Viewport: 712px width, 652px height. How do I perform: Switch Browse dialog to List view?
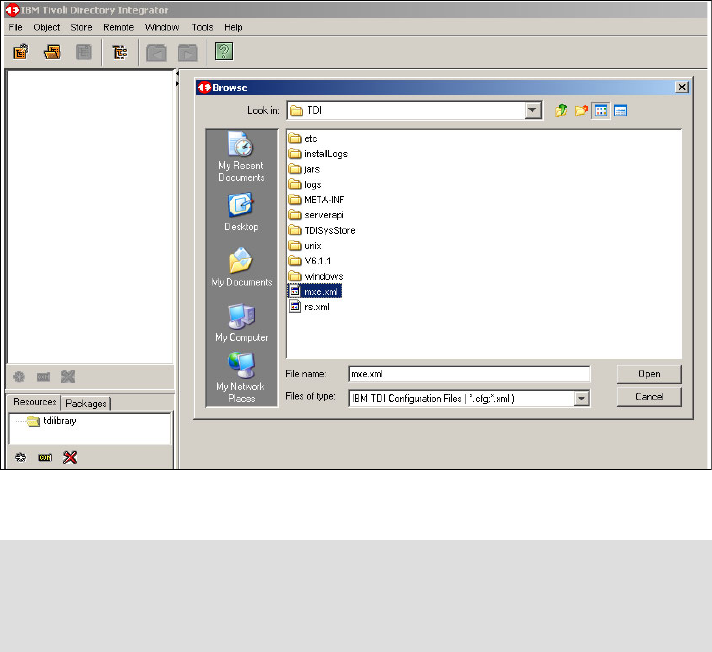(x=601, y=110)
